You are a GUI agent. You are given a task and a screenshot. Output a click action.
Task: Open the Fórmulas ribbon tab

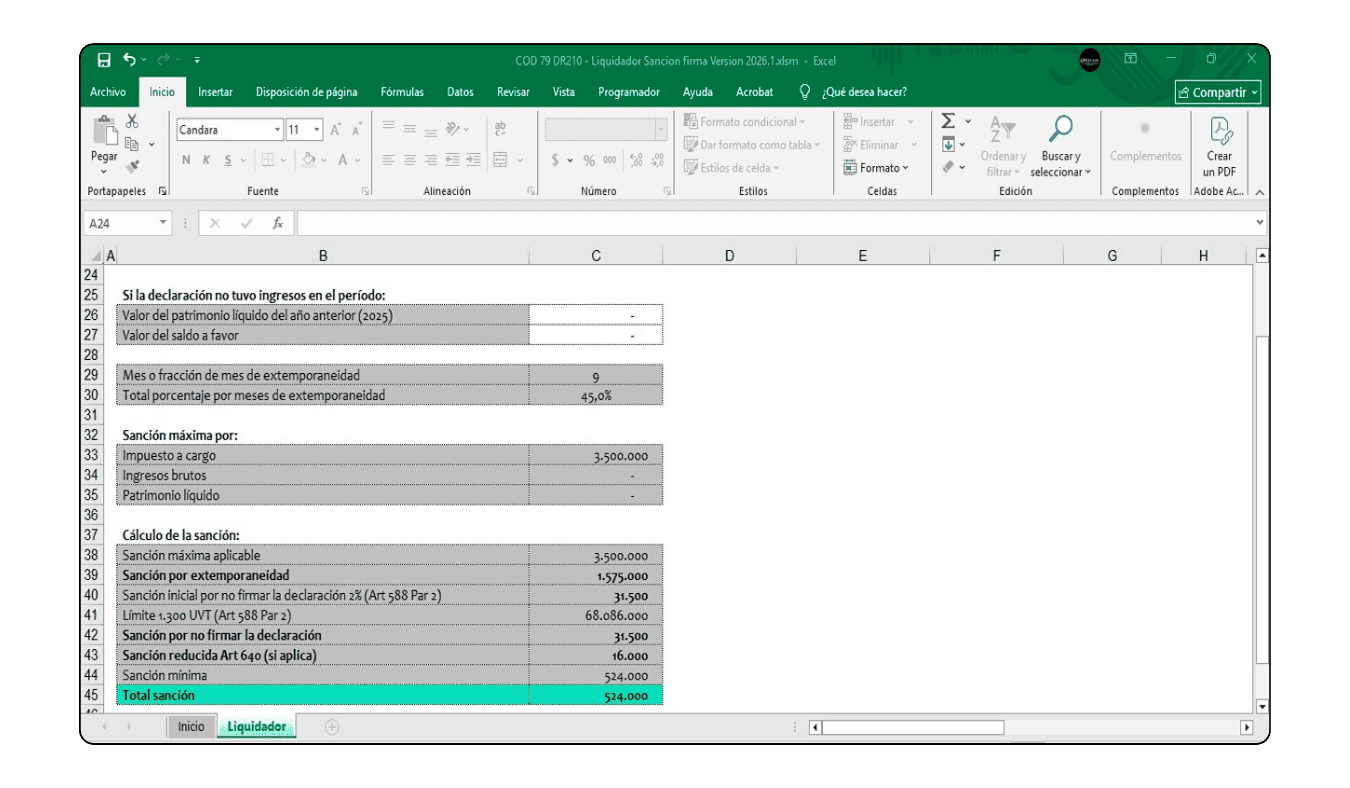tap(402, 92)
